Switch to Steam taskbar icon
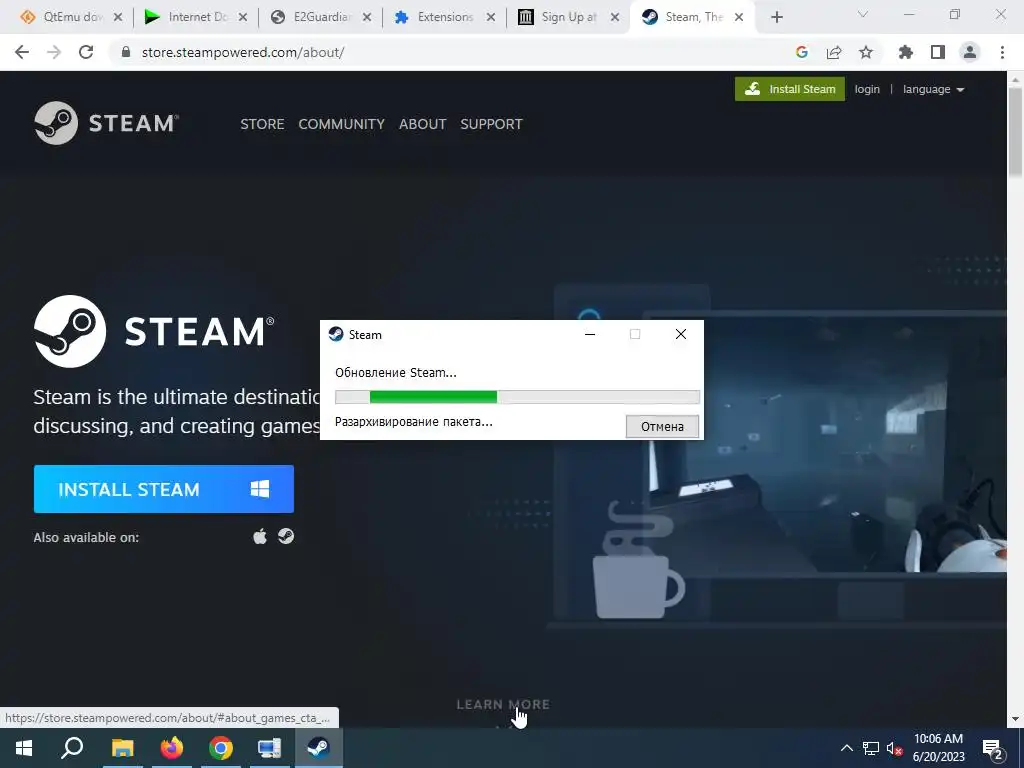The height and width of the screenshot is (768, 1024). 319,748
